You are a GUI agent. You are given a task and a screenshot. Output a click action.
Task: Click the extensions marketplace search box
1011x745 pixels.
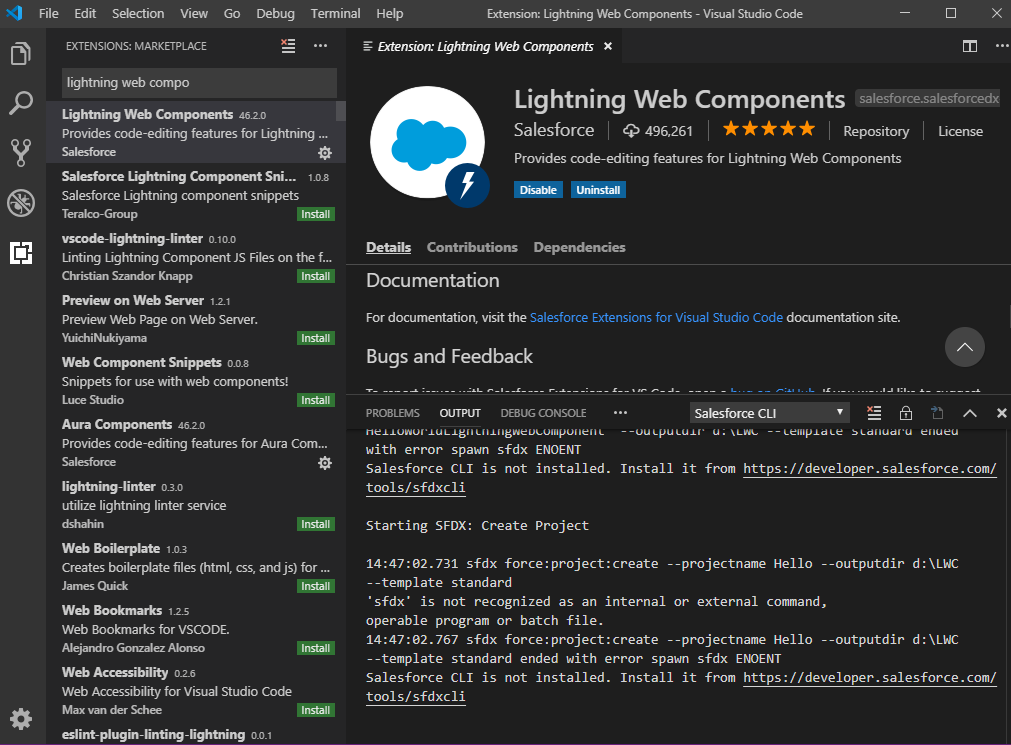(x=200, y=82)
